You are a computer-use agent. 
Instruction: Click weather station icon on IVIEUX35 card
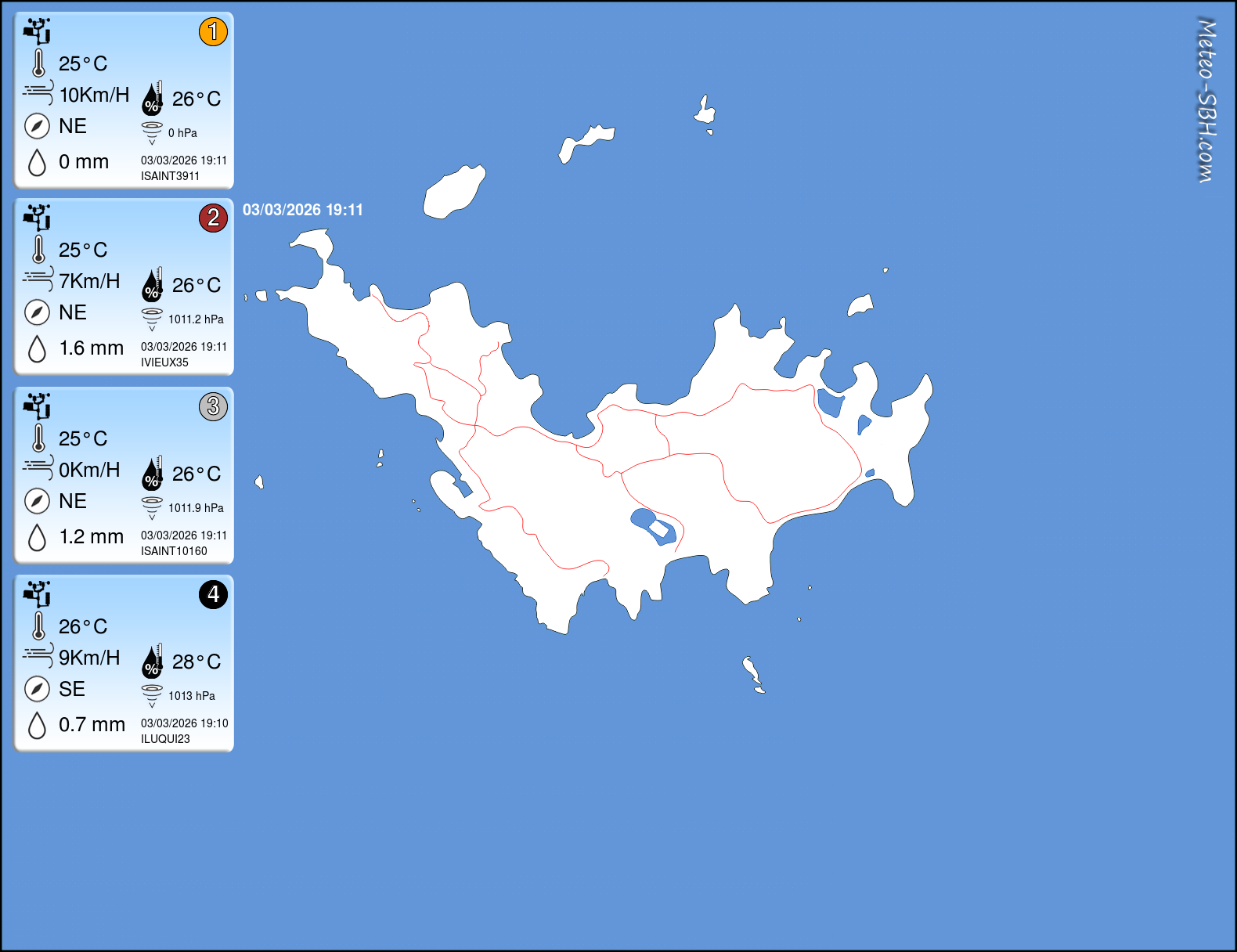coord(37,217)
